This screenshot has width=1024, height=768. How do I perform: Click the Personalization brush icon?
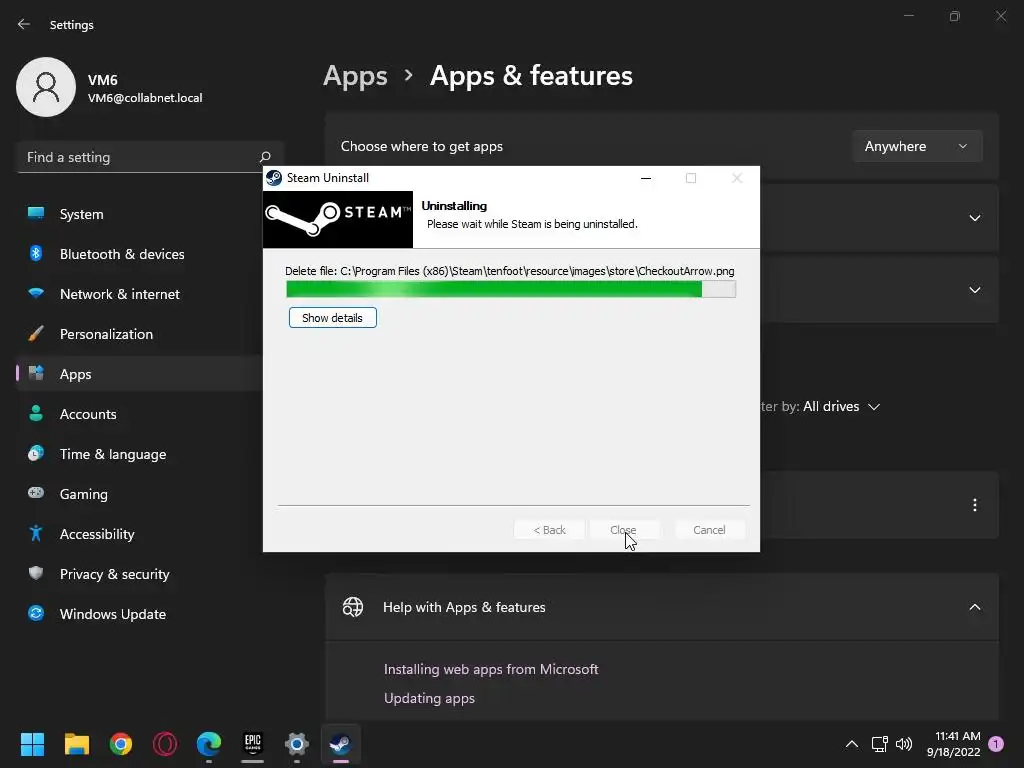coord(36,334)
